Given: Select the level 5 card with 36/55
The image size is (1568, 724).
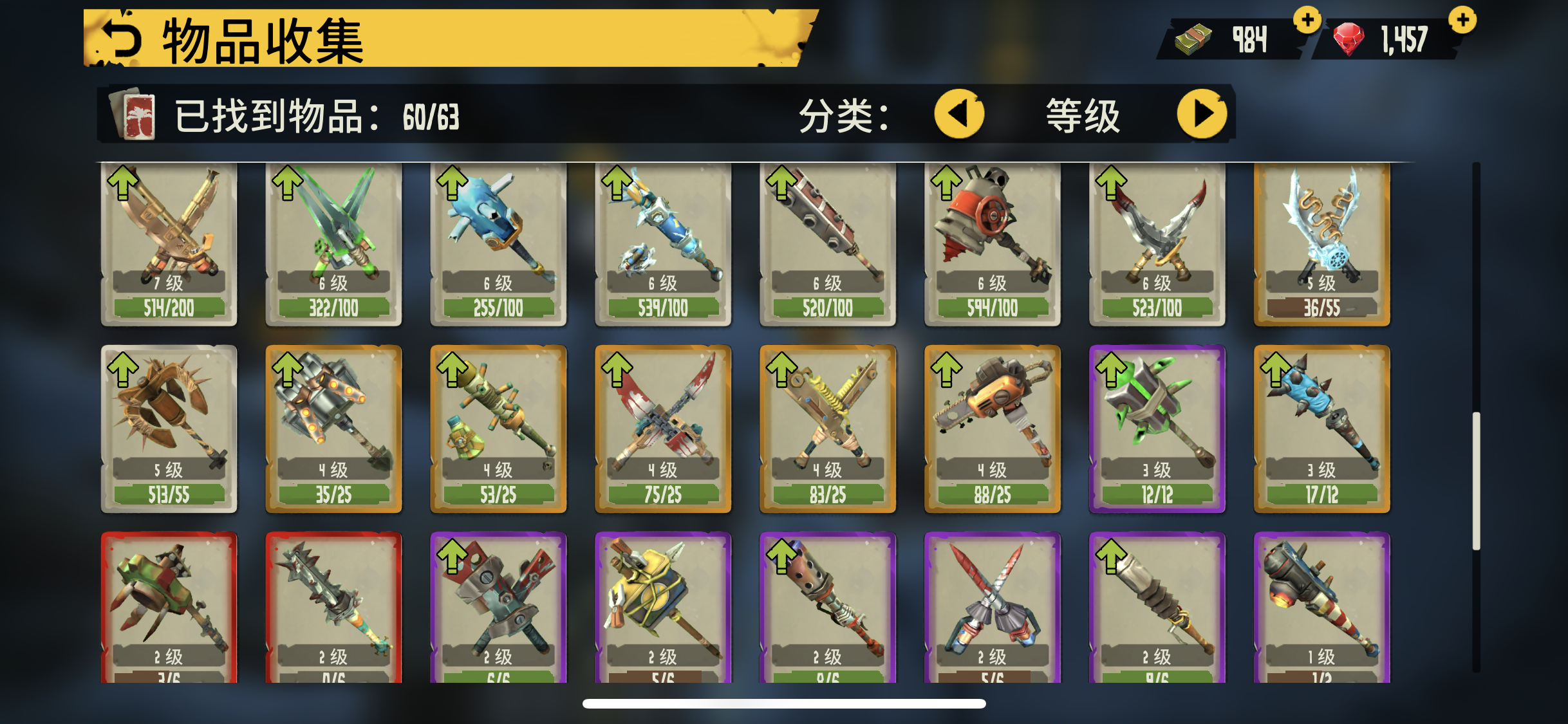Looking at the screenshot, I should point(1321,245).
